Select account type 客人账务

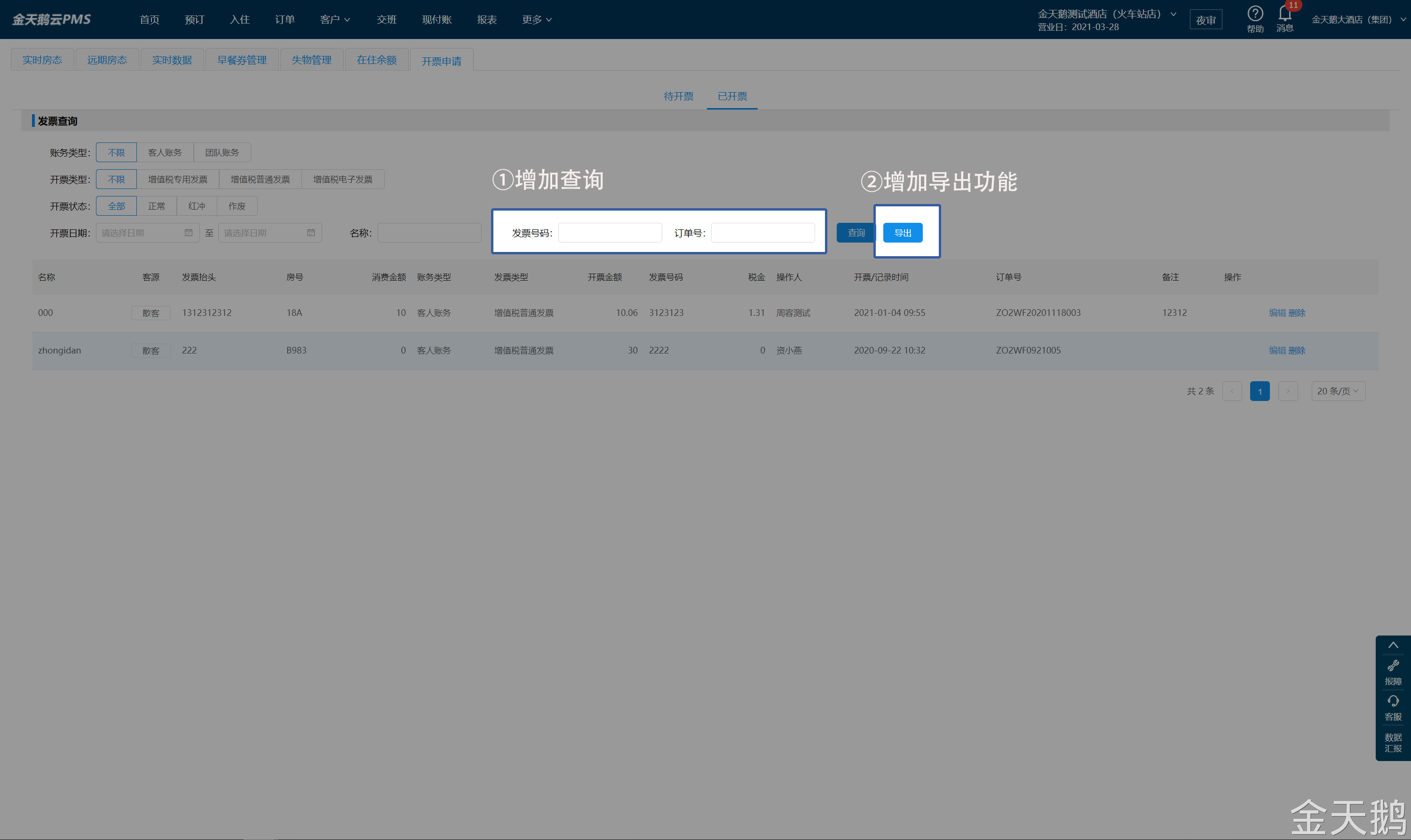[x=165, y=152]
